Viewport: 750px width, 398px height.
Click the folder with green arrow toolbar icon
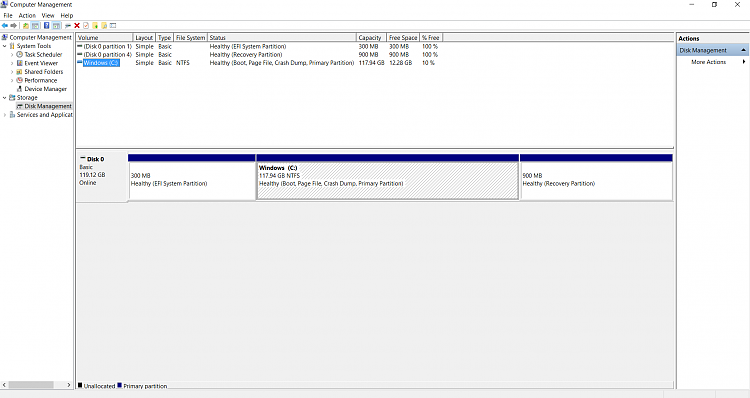click(x=95, y=25)
